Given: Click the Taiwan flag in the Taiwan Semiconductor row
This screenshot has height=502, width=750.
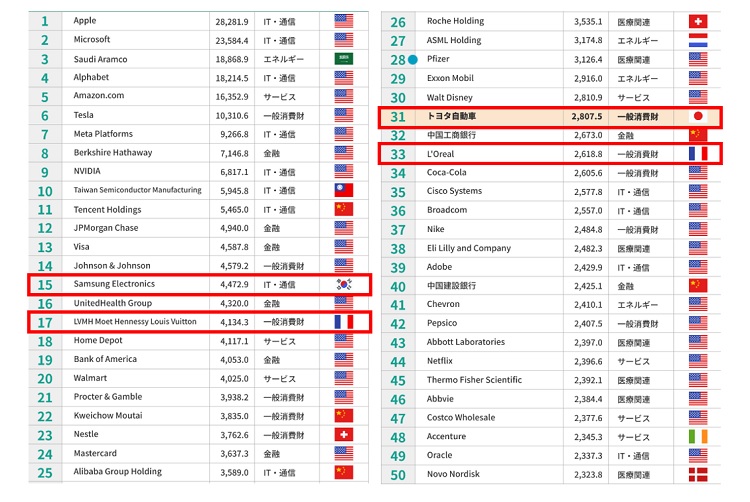Looking at the screenshot, I should (343, 190).
